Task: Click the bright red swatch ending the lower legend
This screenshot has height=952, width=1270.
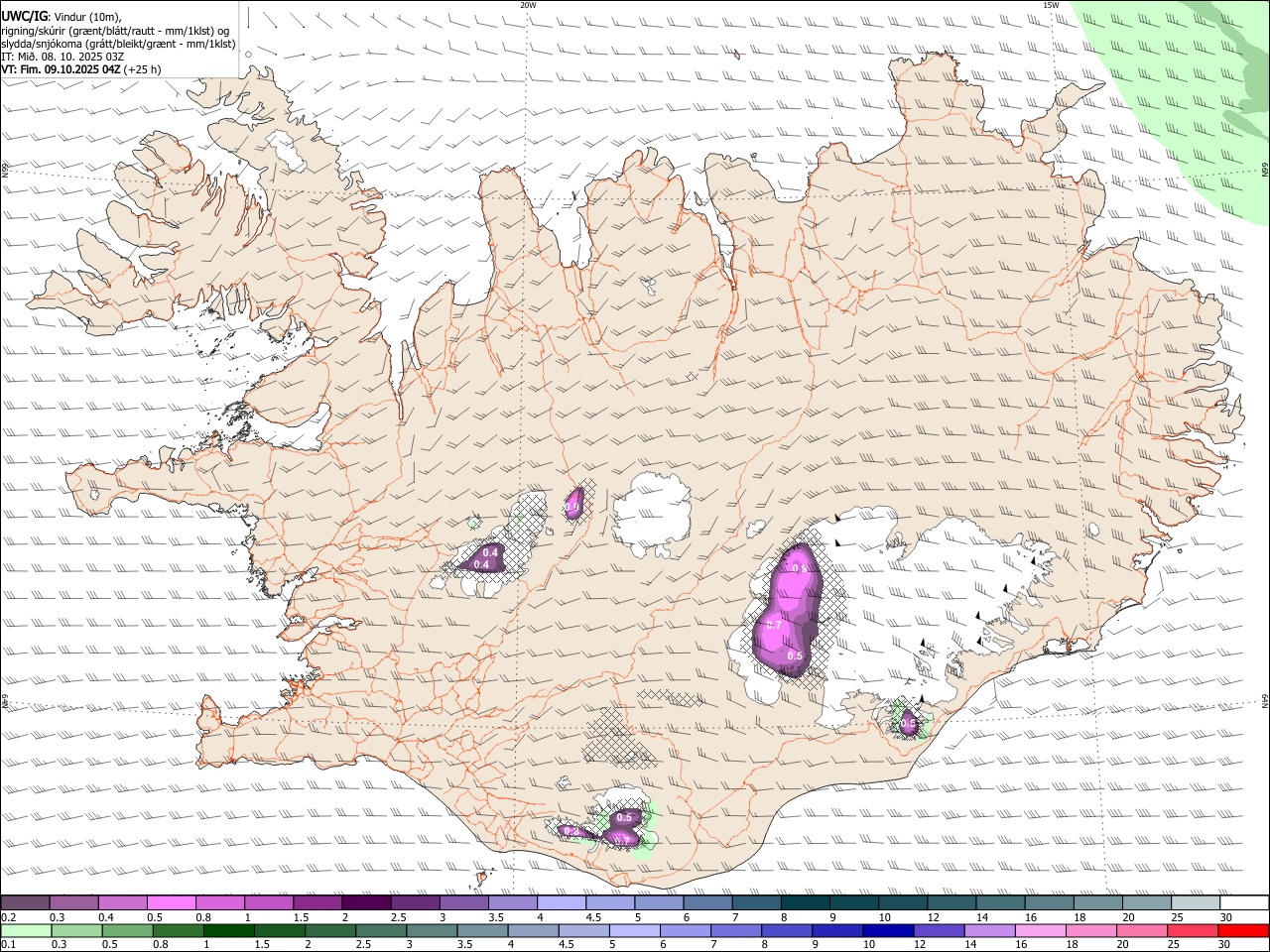Action: pyautogui.click(x=1242, y=931)
